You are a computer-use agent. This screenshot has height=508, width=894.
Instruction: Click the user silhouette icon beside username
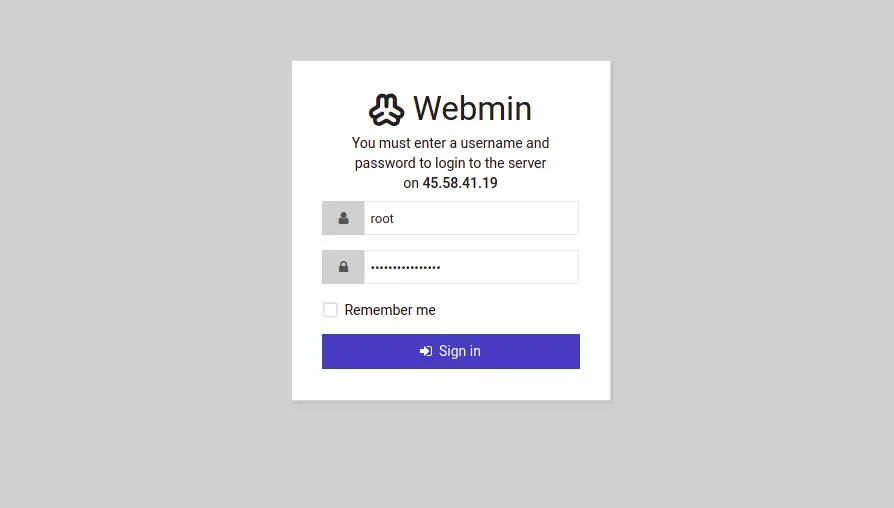(x=343, y=218)
